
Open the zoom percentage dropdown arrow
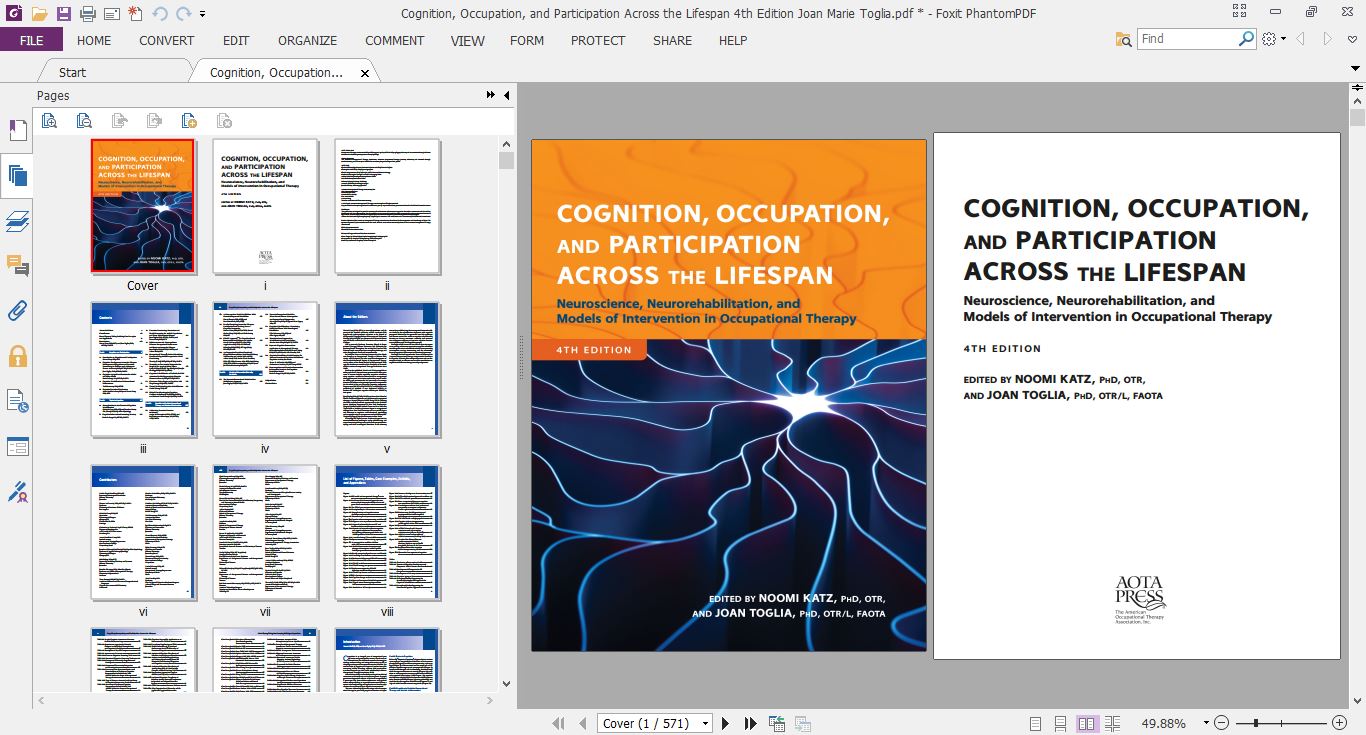[1206, 723]
